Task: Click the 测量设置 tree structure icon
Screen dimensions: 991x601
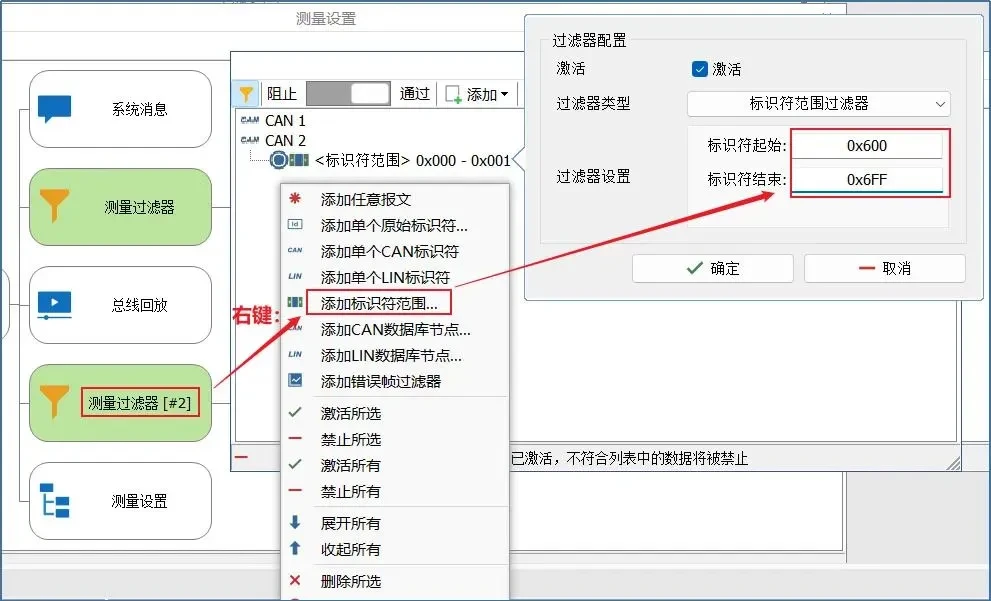Action: [x=54, y=501]
